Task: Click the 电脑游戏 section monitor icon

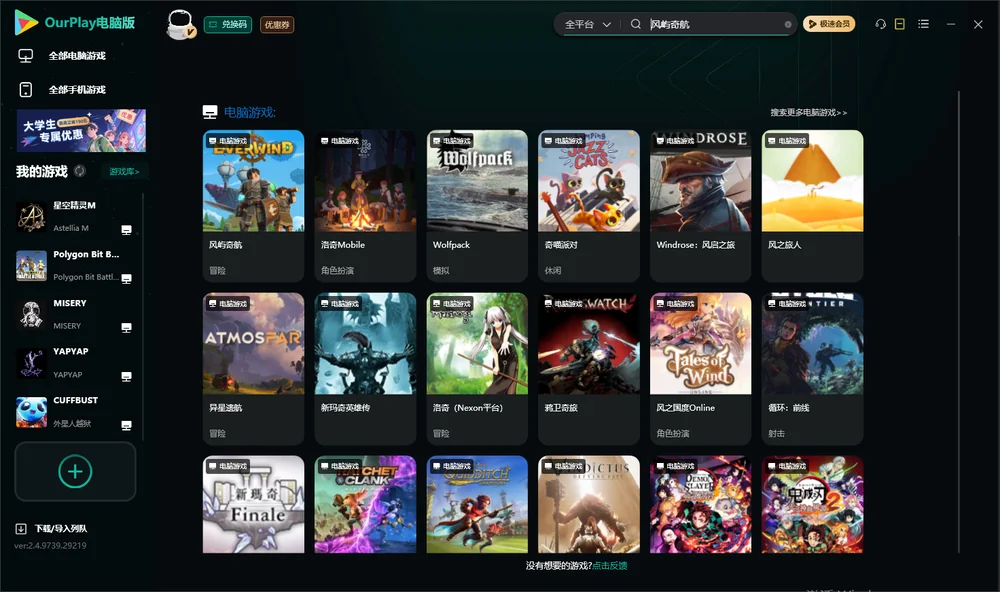Action: 210,112
